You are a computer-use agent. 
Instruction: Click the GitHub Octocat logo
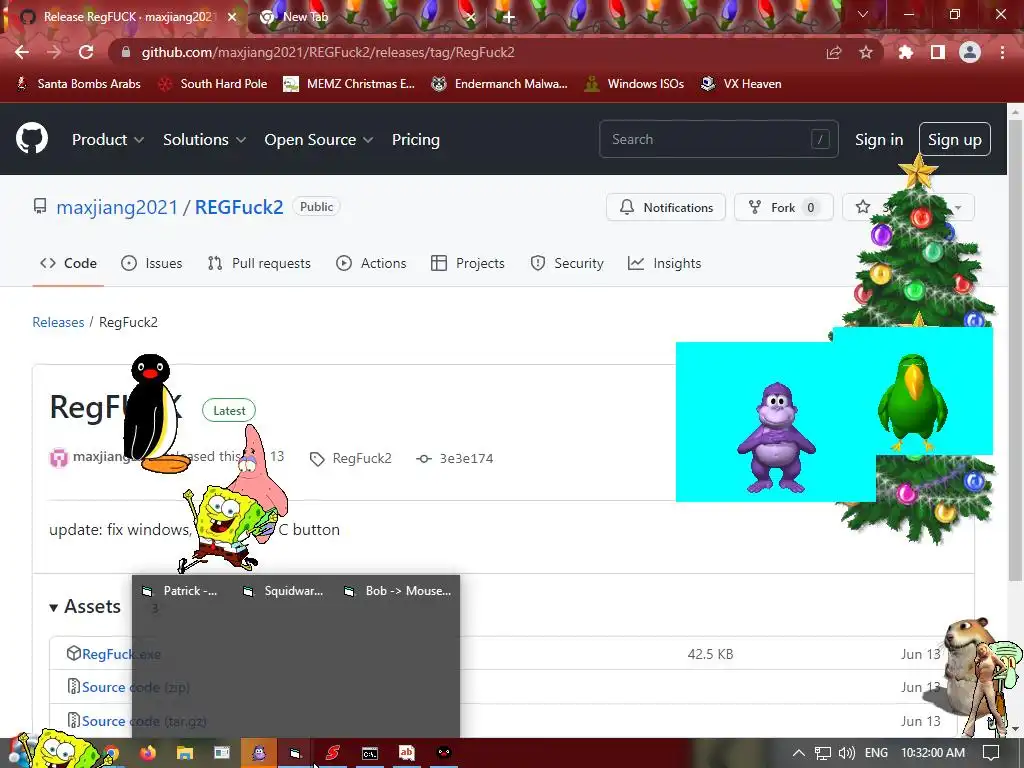(32, 138)
